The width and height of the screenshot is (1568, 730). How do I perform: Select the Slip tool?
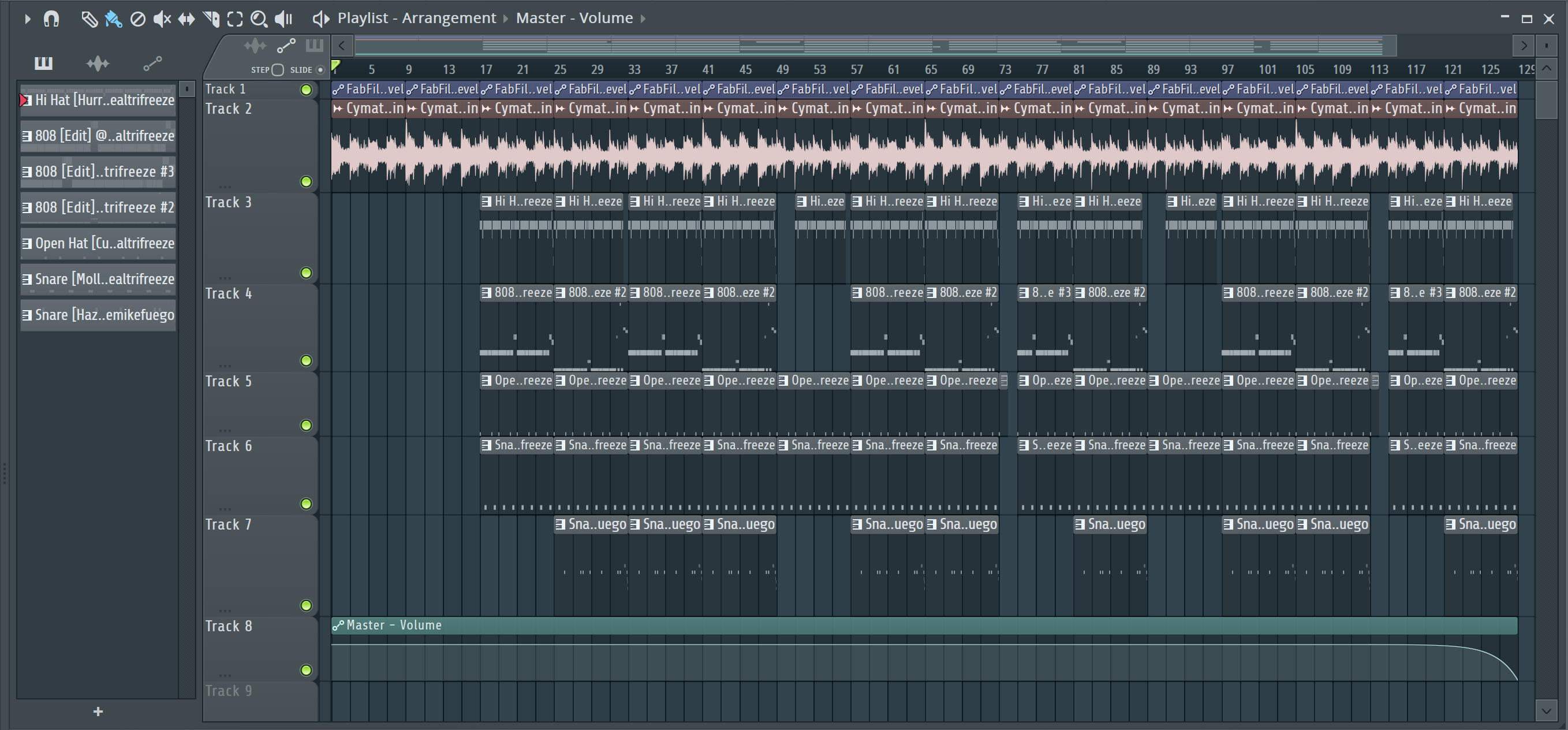[x=186, y=20]
